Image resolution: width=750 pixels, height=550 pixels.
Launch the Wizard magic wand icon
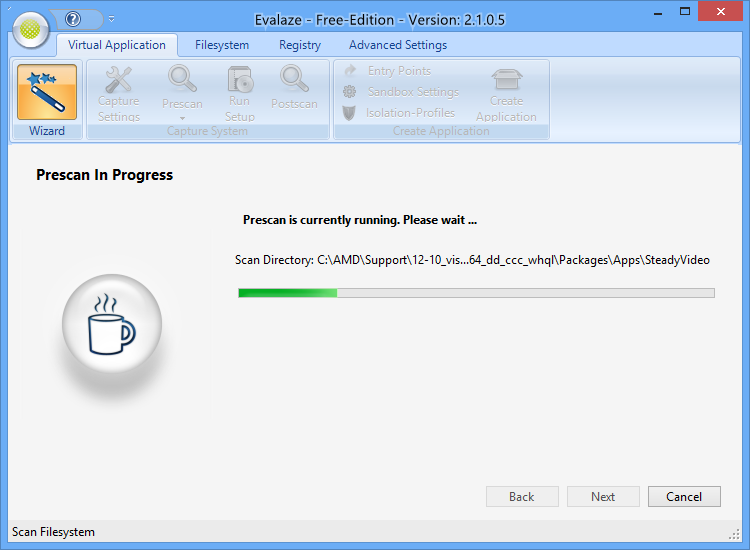(x=47, y=92)
